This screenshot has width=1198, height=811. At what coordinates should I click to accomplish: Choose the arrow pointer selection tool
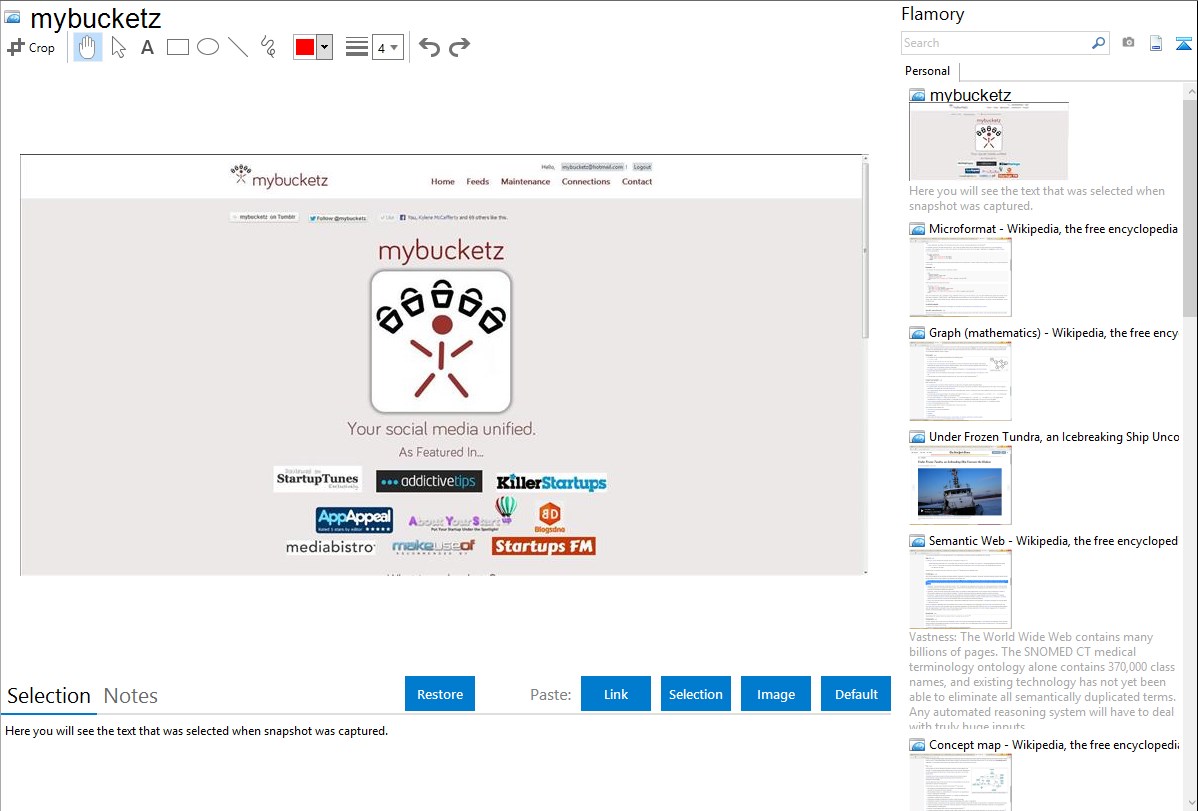118,47
